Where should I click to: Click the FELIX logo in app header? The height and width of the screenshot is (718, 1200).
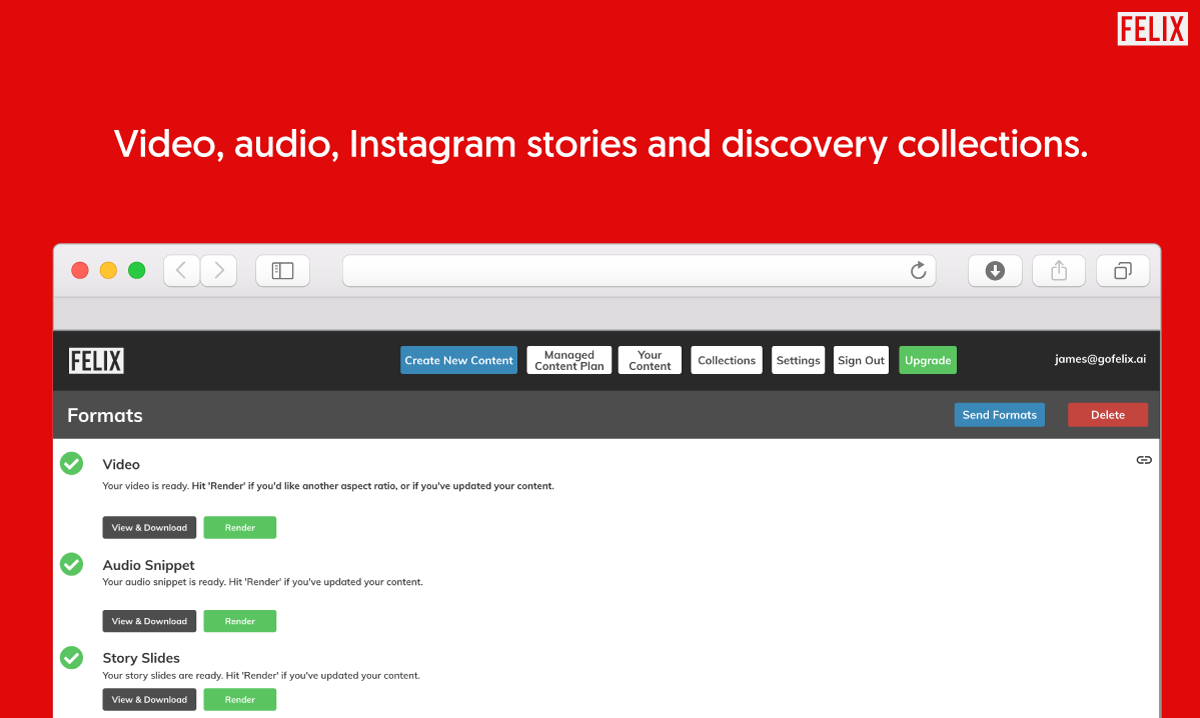(x=96, y=361)
